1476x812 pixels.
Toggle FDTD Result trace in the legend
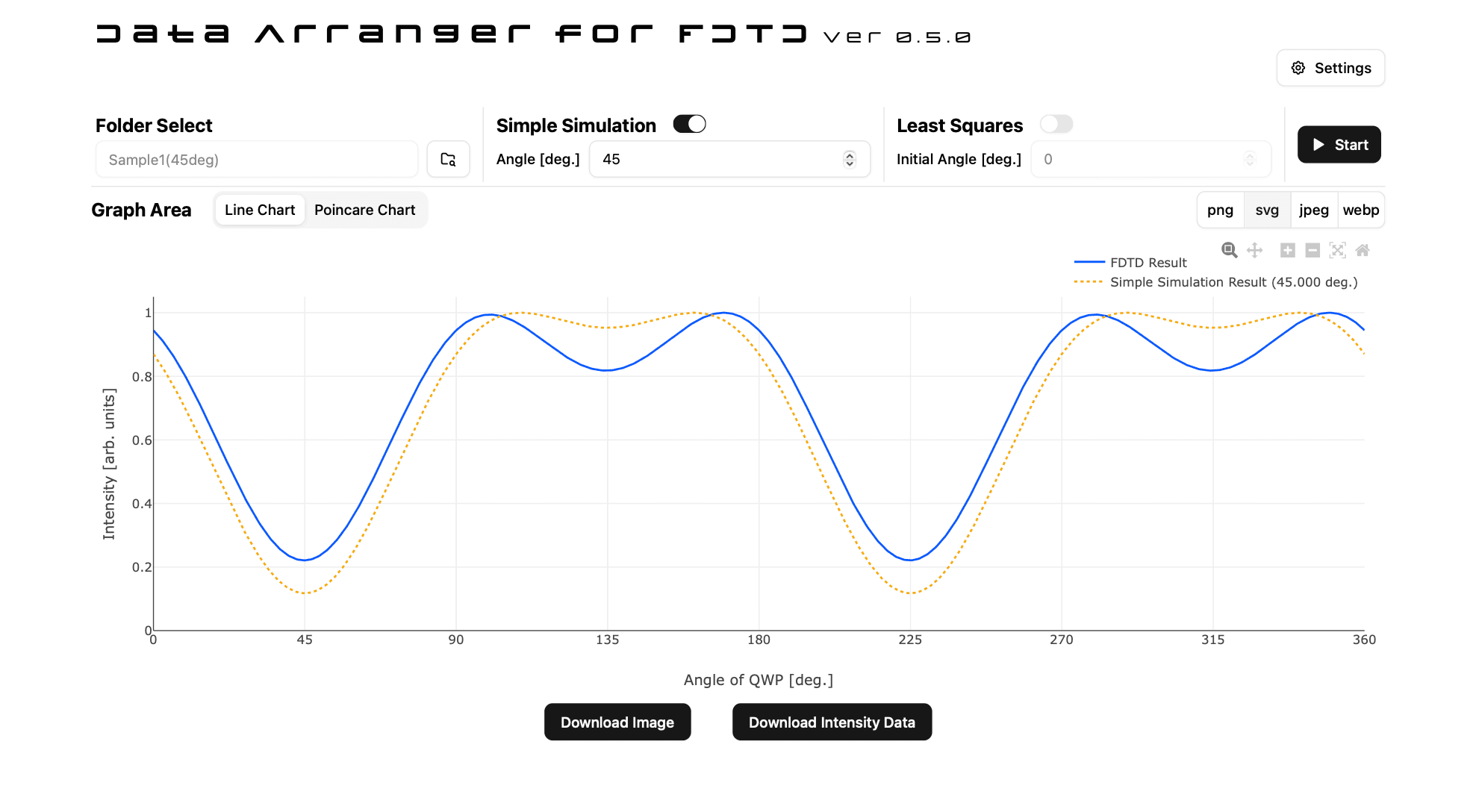coord(1148,263)
